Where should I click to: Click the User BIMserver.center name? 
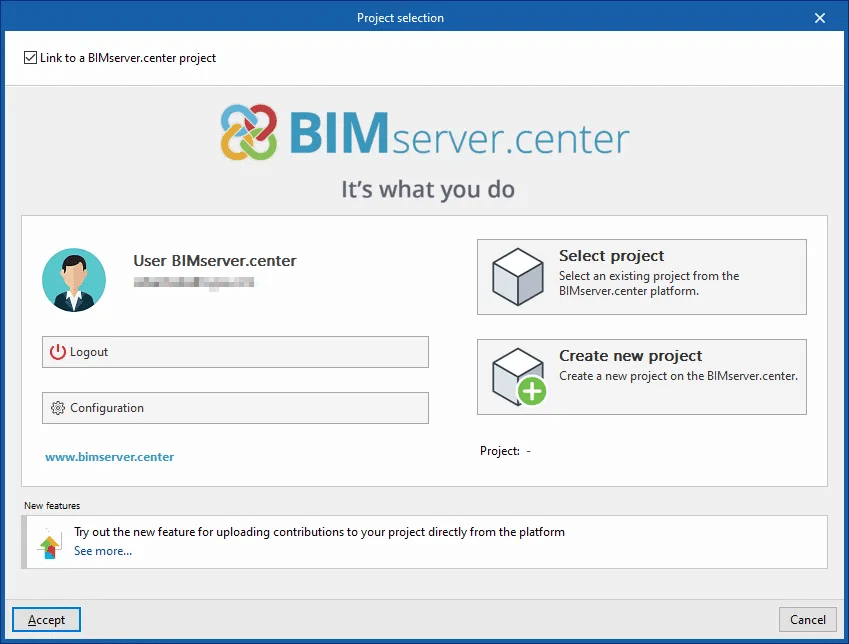pyautogui.click(x=215, y=261)
